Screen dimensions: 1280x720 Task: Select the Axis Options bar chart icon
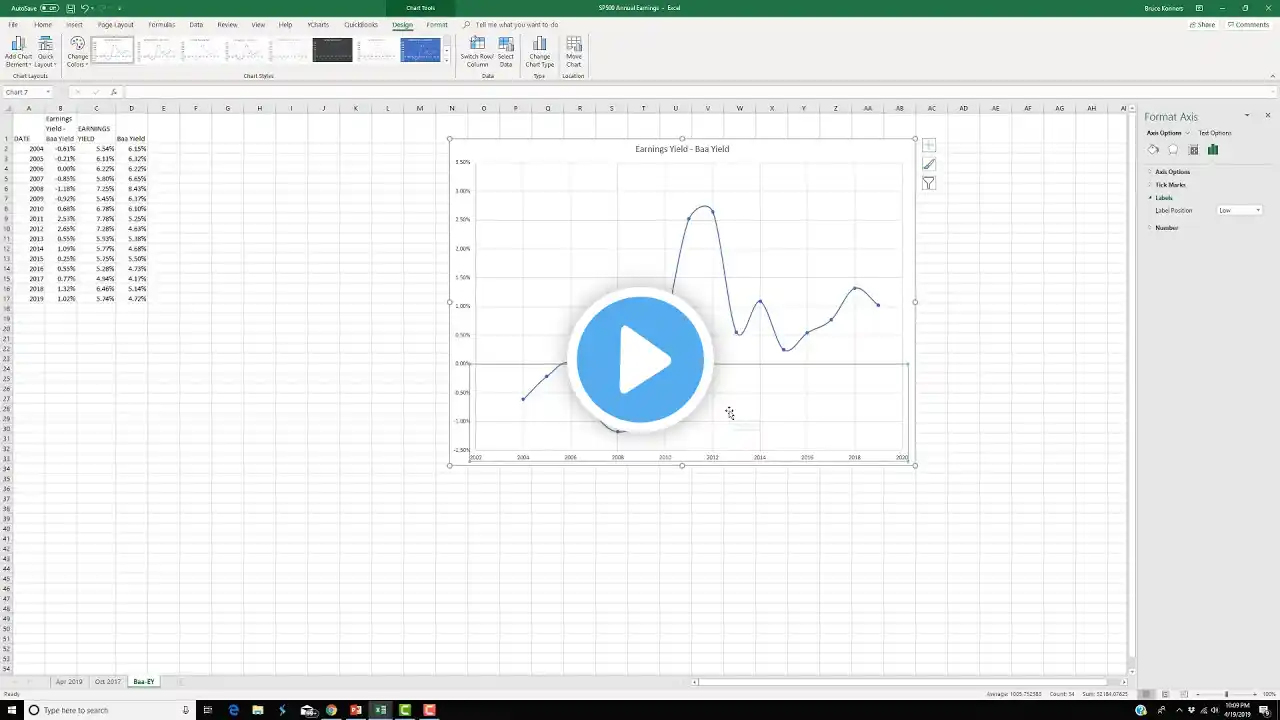pyautogui.click(x=1213, y=150)
